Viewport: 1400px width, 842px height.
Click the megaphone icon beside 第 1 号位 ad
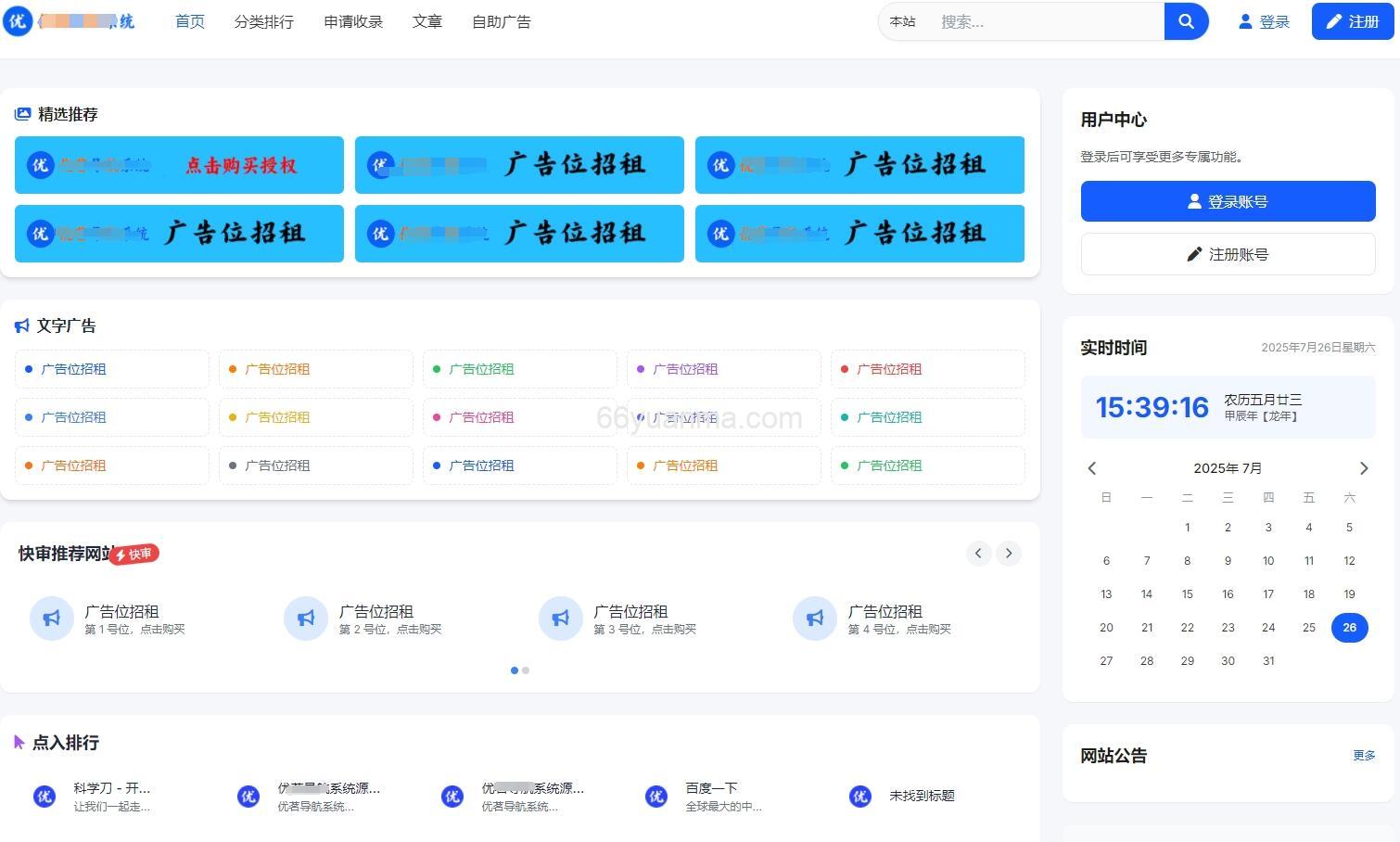(51, 618)
